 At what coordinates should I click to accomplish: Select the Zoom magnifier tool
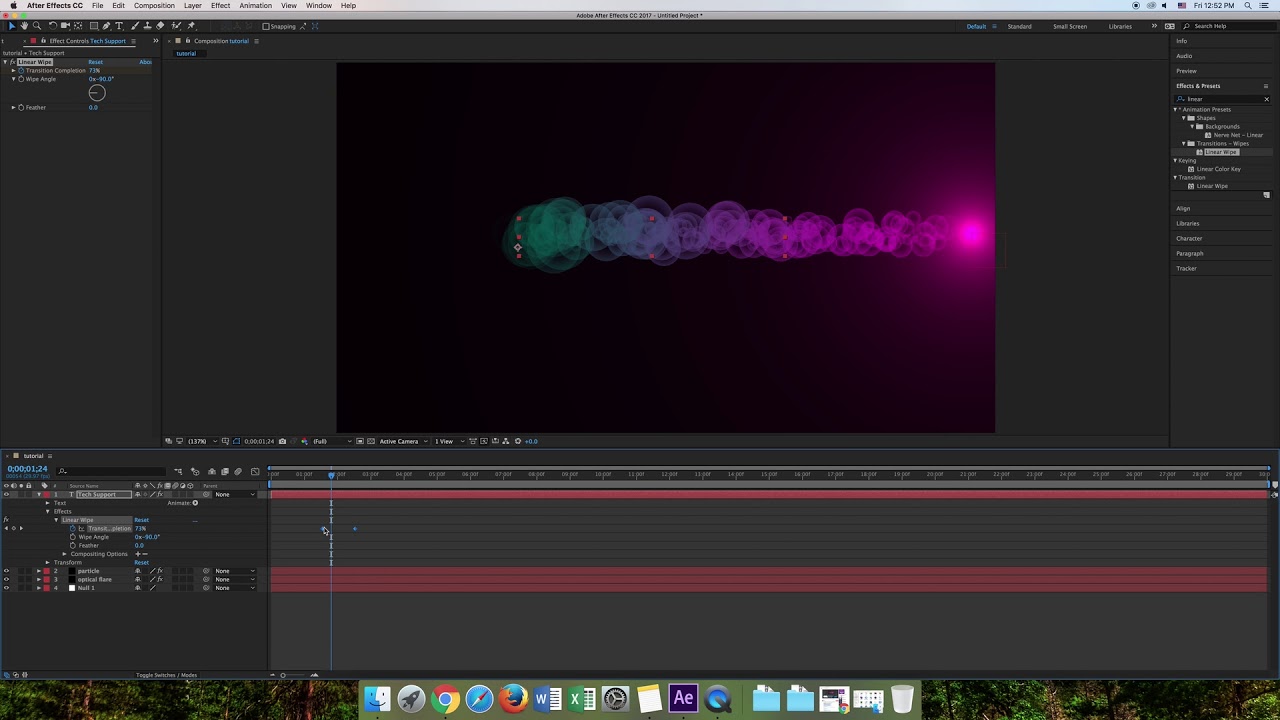coord(37,26)
